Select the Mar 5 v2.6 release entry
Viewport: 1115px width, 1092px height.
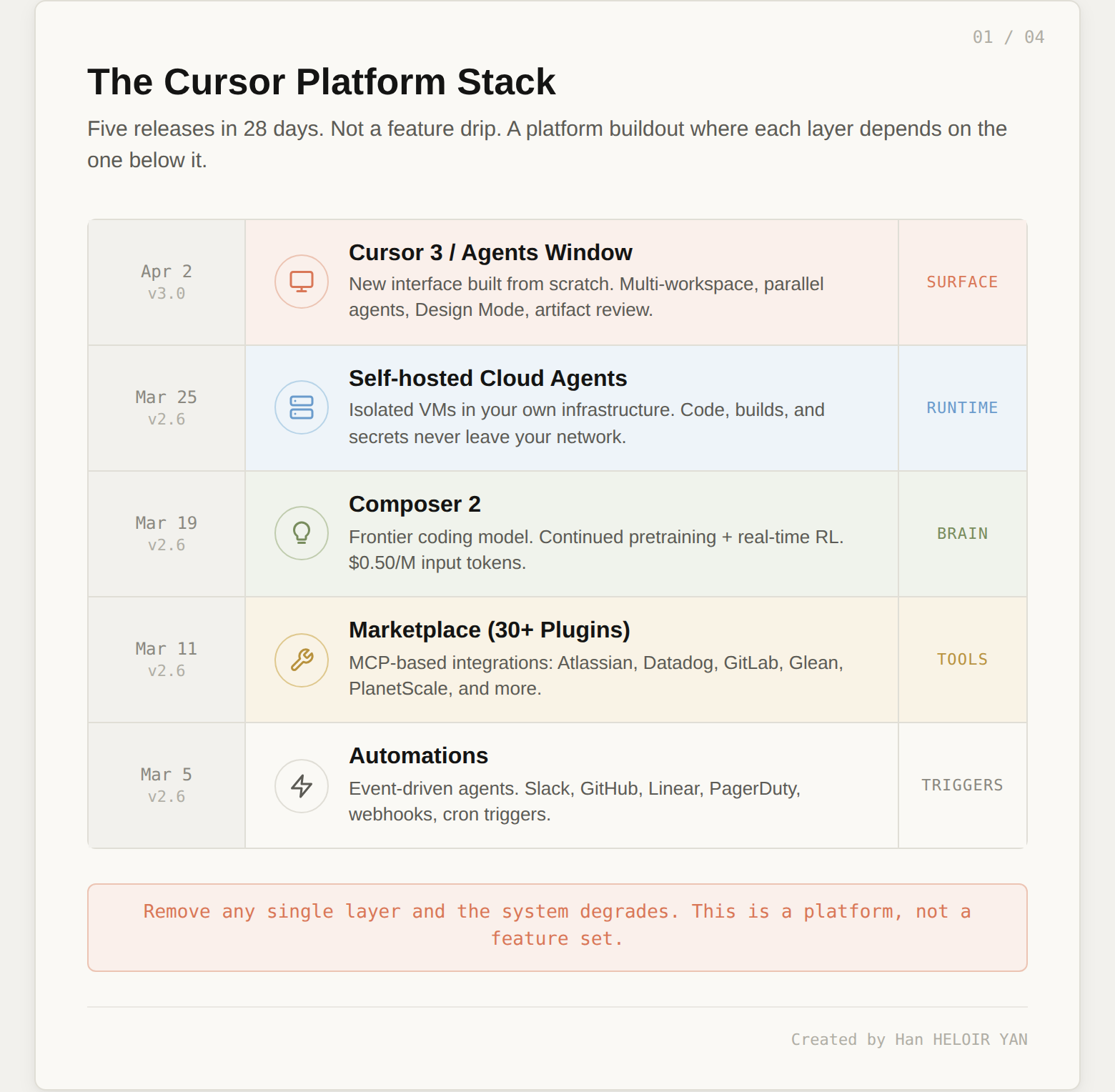tap(165, 784)
